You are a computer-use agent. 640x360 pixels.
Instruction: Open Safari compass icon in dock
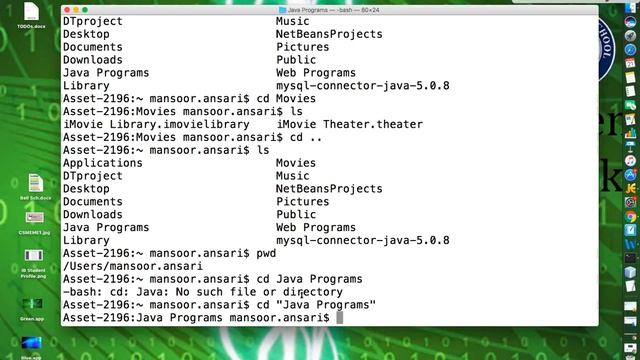630,49
